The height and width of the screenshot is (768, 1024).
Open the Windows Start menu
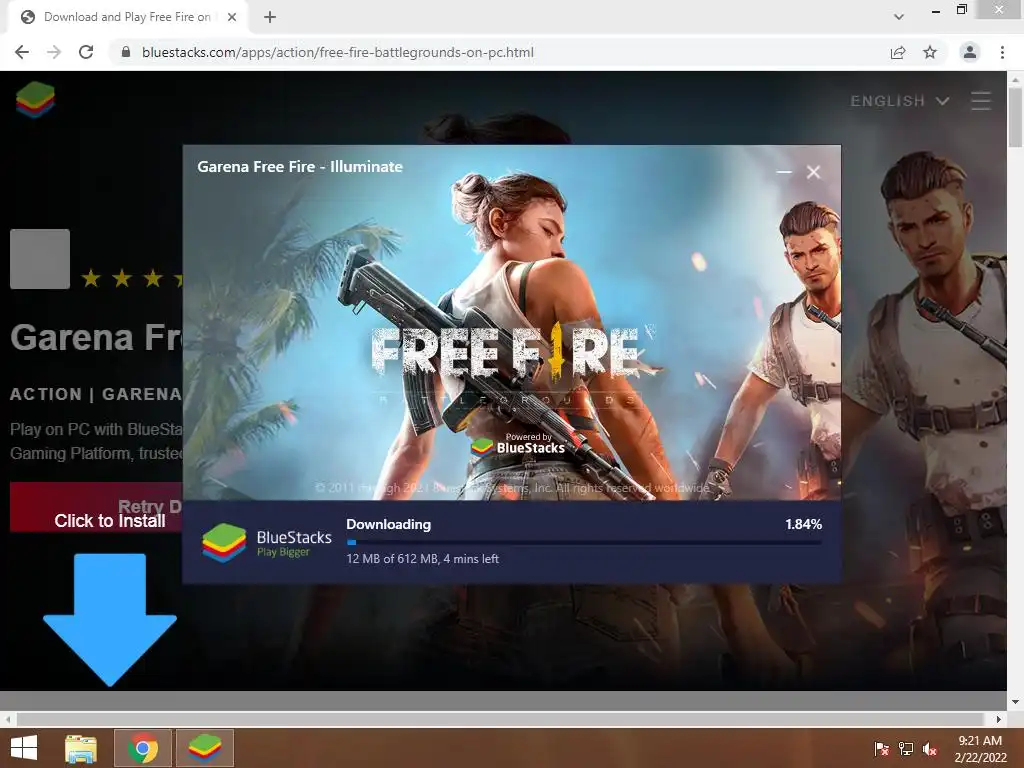point(24,748)
